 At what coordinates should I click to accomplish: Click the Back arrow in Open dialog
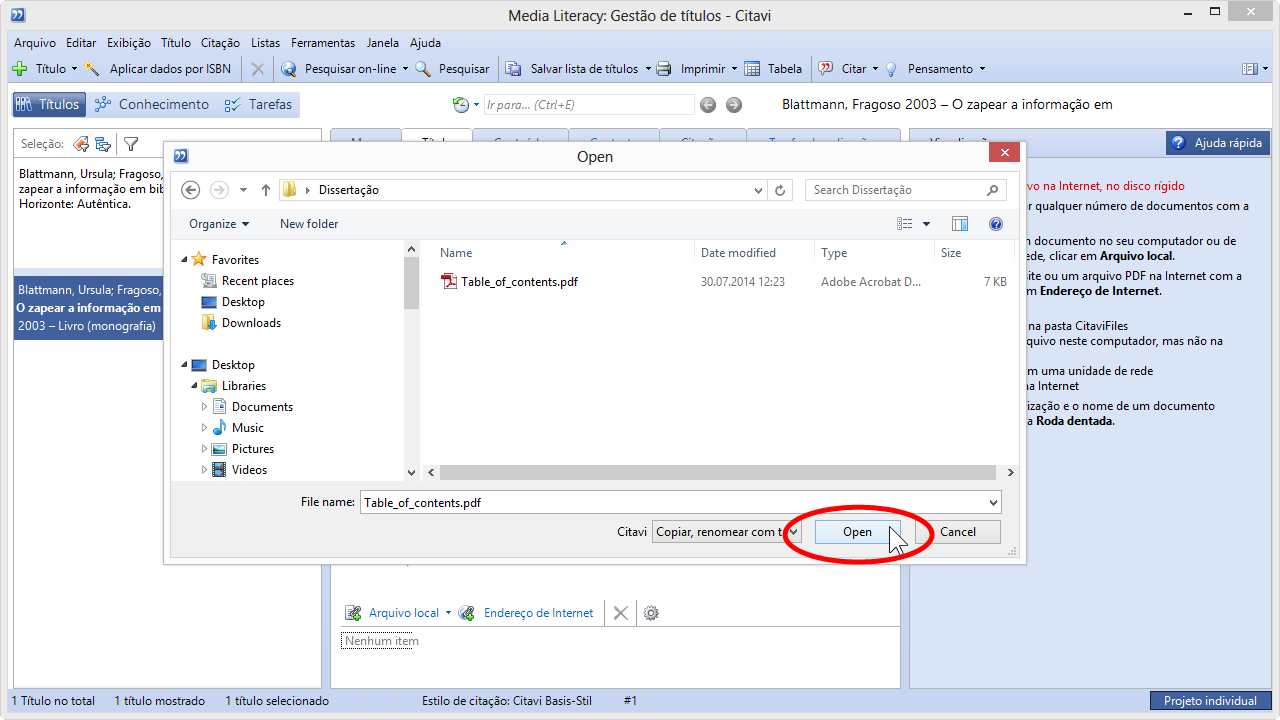click(x=191, y=190)
